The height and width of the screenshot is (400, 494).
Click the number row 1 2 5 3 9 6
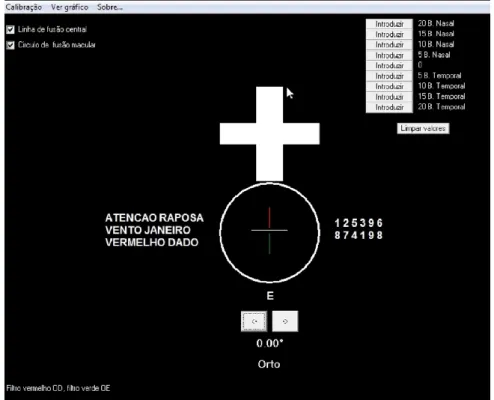tap(359, 223)
